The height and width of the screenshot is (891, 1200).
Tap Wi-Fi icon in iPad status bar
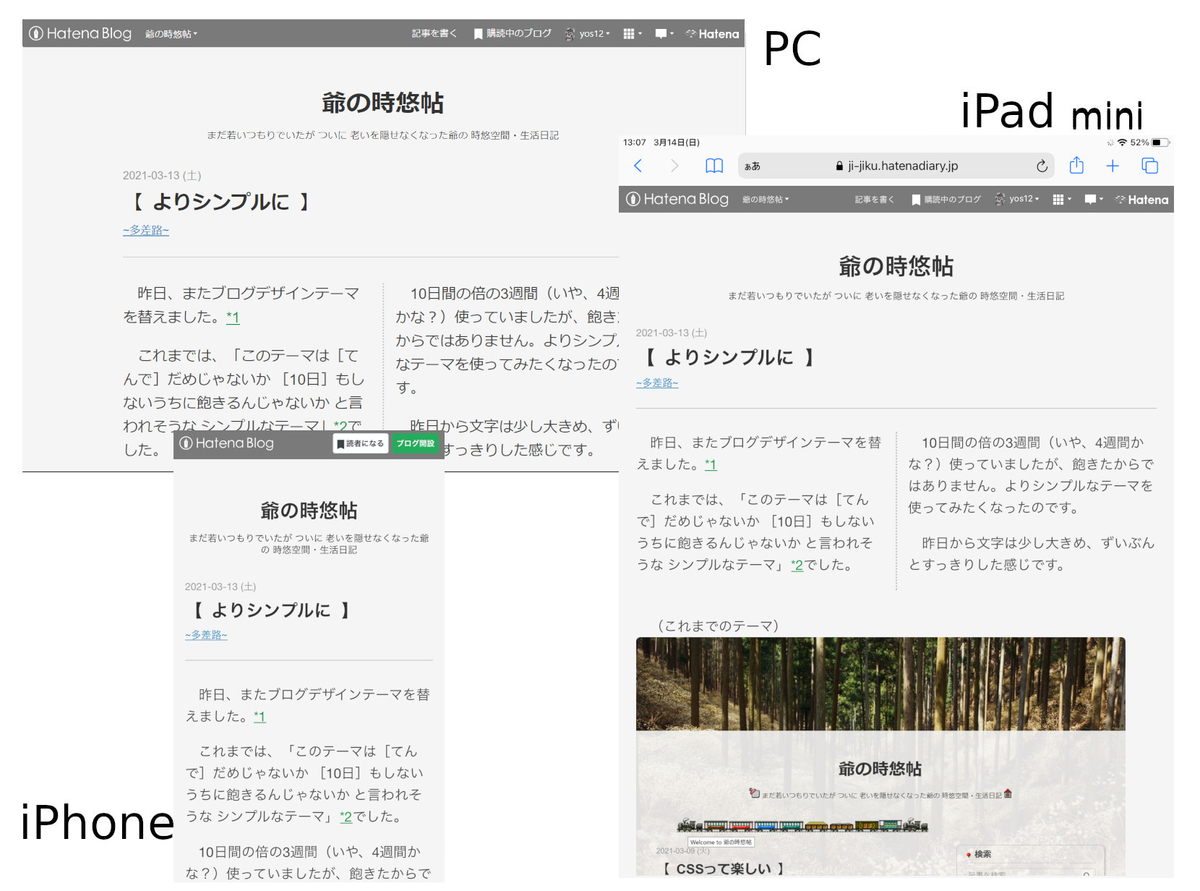[x=1123, y=143]
